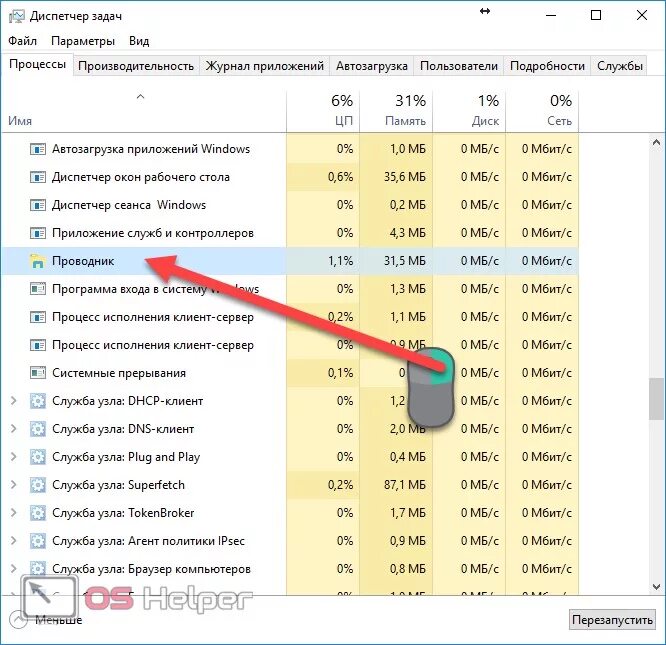Click gear icon of Браузер компьютеров service
Image resolution: width=666 pixels, height=645 pixels.
(38, 569)
